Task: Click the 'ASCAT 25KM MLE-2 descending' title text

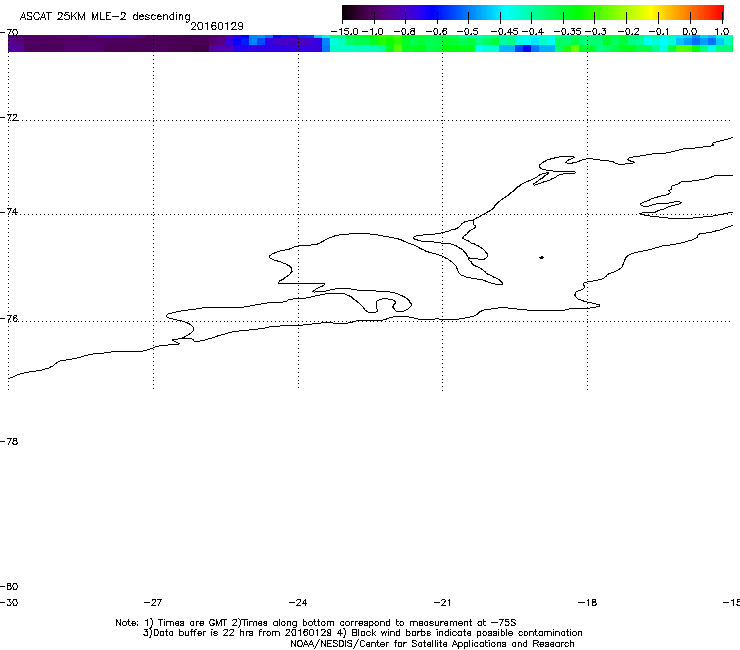Action: [x=105, y=17]
